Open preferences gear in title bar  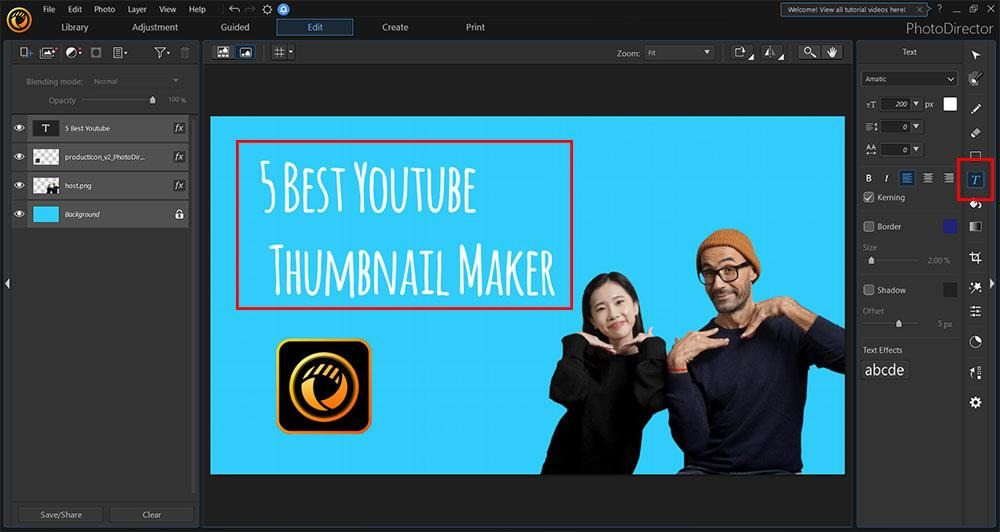point(267,10)
